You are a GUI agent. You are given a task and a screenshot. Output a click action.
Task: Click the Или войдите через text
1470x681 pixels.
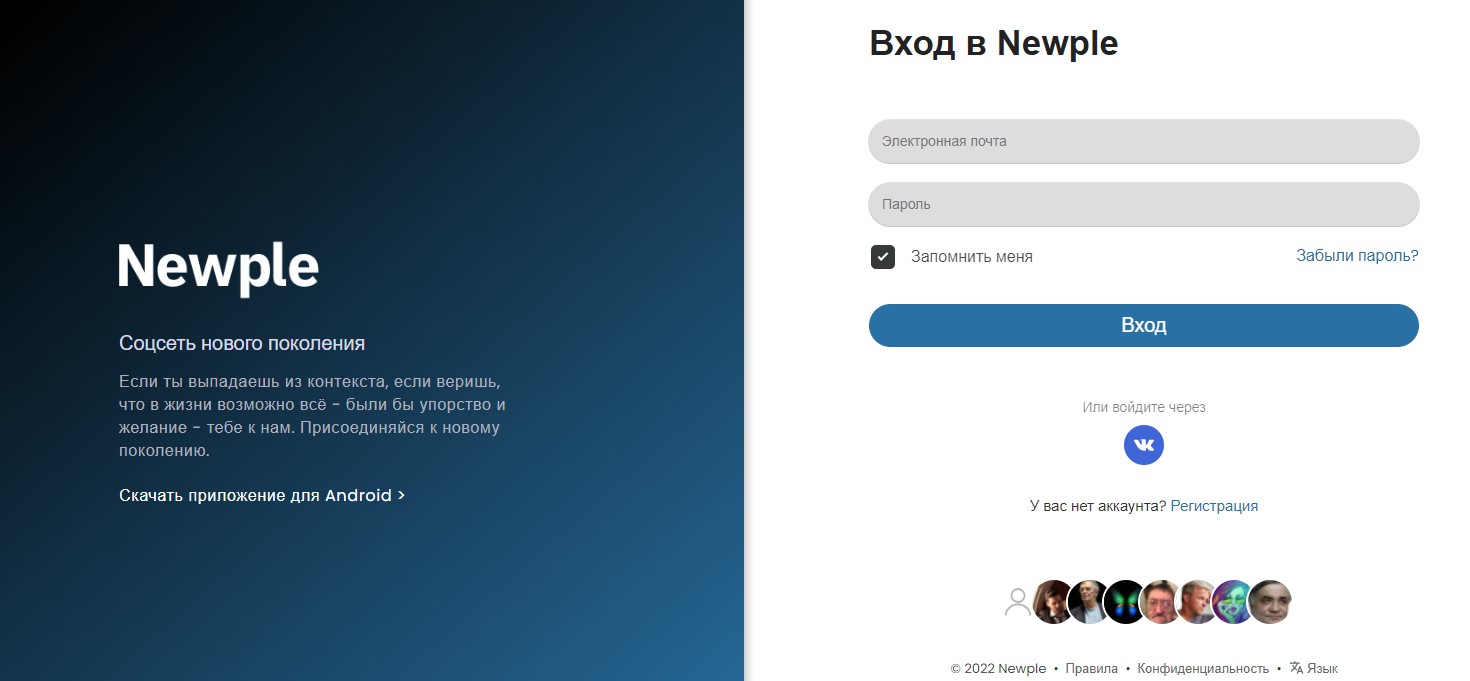click(x=1143, y=407)
